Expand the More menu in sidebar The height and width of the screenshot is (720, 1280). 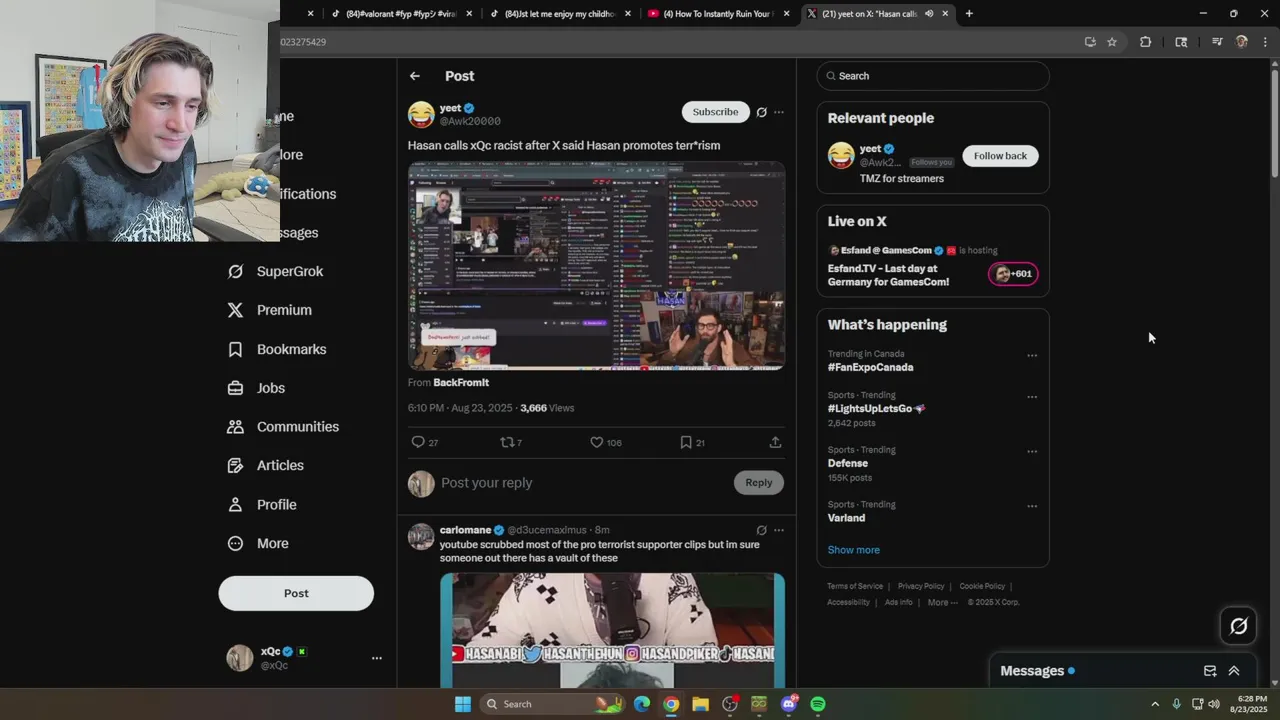click(x=258, y=544)
